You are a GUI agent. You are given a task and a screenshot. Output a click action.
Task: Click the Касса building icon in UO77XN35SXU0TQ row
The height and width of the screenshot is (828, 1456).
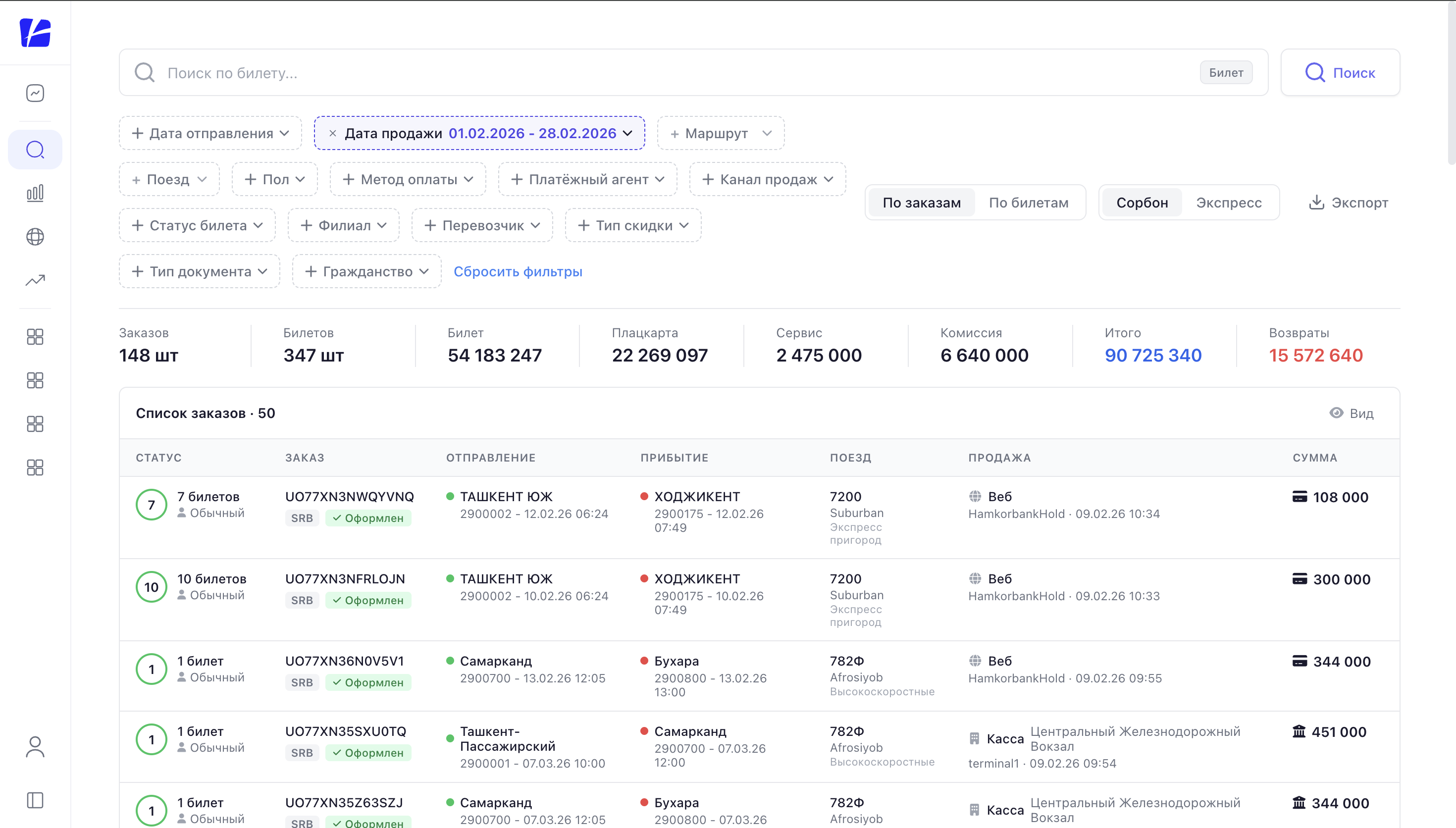pos(975,739)
